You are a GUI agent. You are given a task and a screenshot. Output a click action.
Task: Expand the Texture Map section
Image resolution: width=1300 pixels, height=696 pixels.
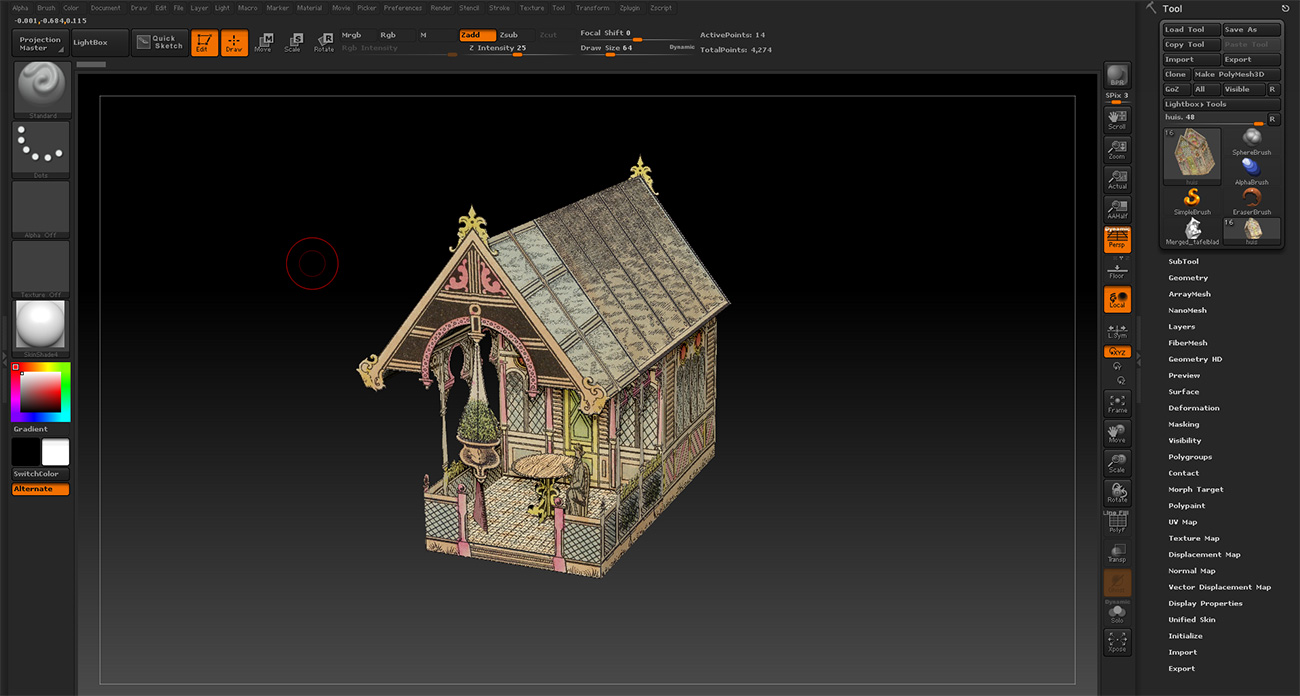click(x=1194, y=538)
